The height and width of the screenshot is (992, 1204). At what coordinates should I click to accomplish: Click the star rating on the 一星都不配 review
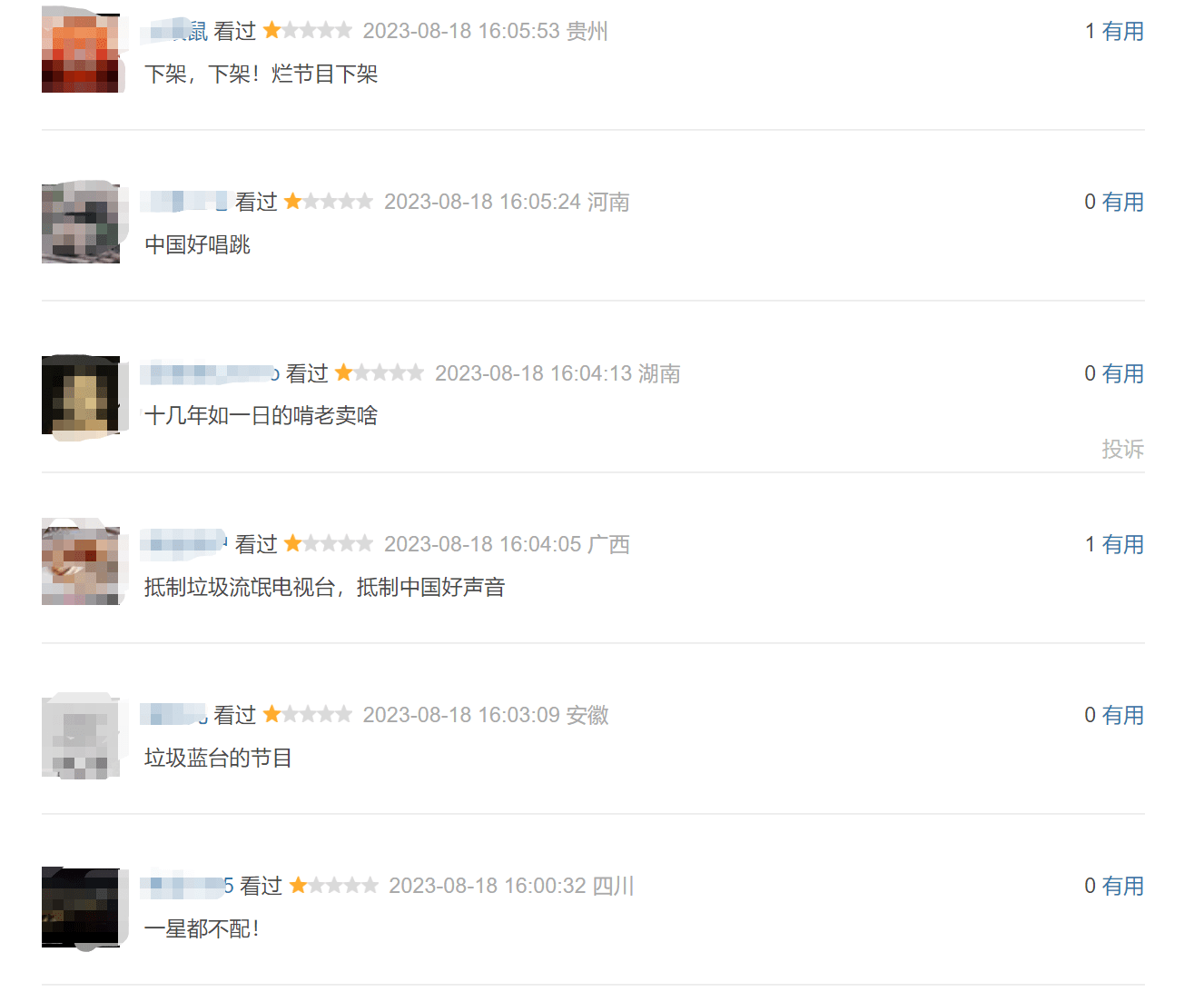[333, 885]
